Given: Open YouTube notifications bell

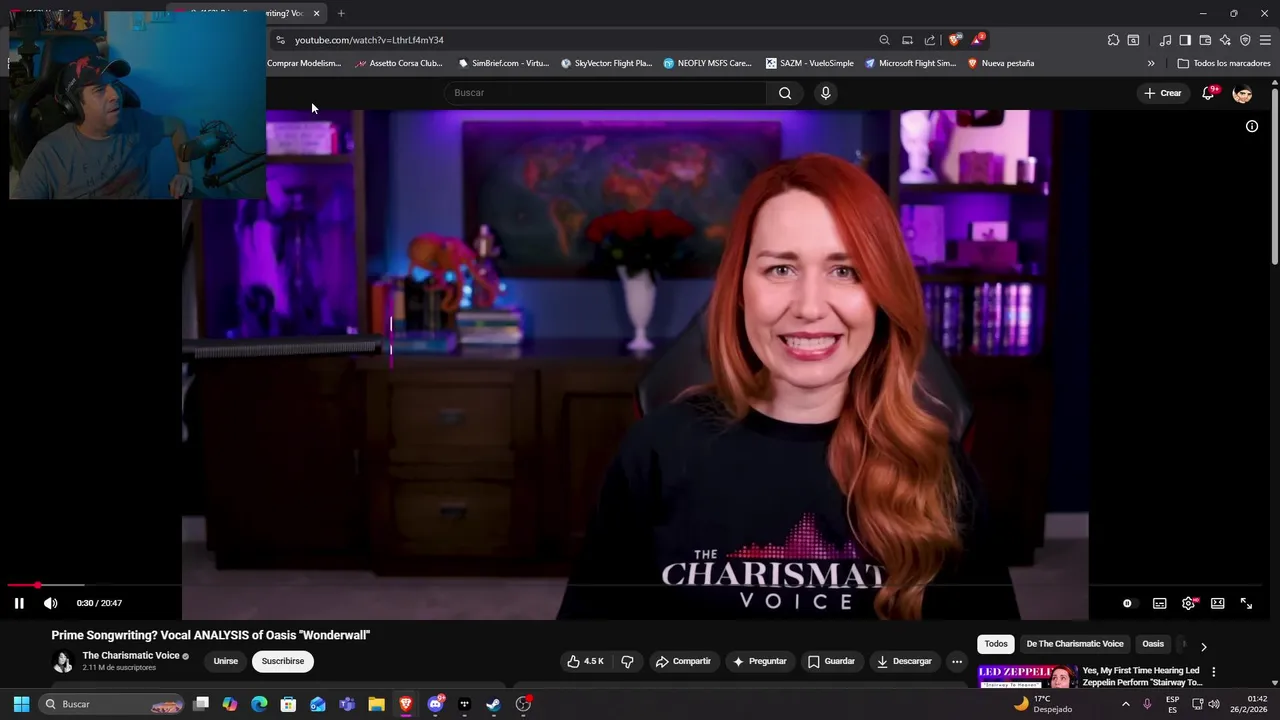Looking at the screenshot, I should pyautogui.click(x=1209, y=93).
